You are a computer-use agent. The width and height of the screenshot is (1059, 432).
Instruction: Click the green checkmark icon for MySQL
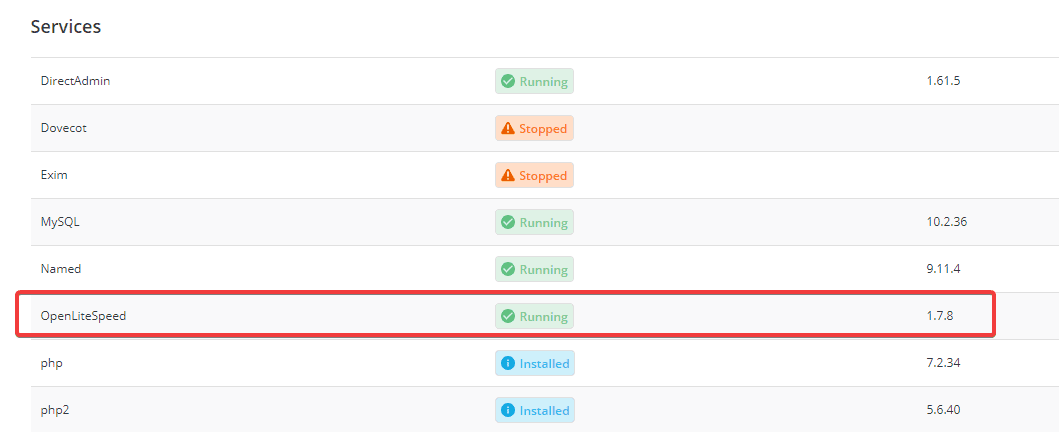point(508,222)
